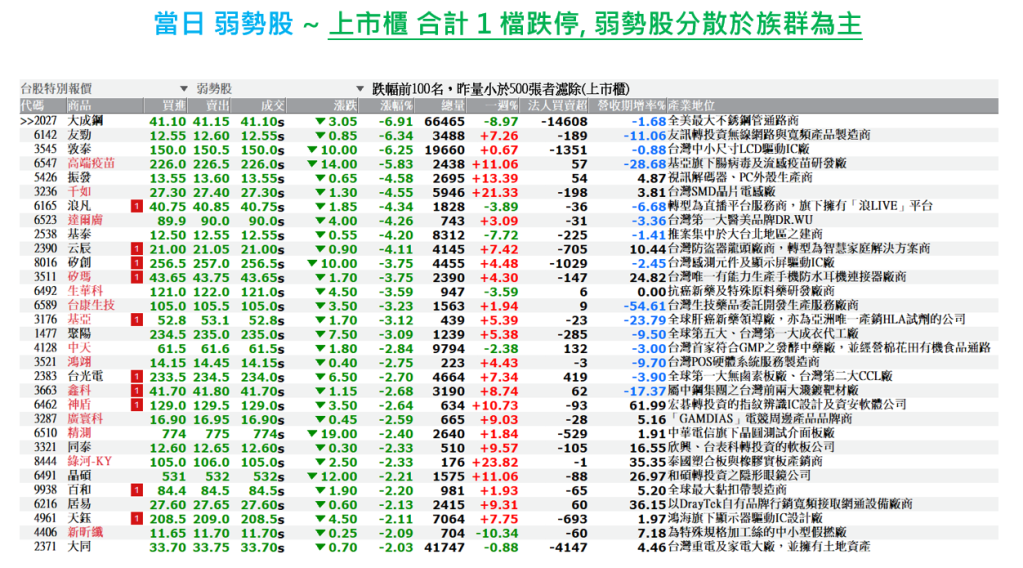Select the 綠河-KY stock name
Image resolution: width=1023 pixels, height=568 pixels.
91,462
